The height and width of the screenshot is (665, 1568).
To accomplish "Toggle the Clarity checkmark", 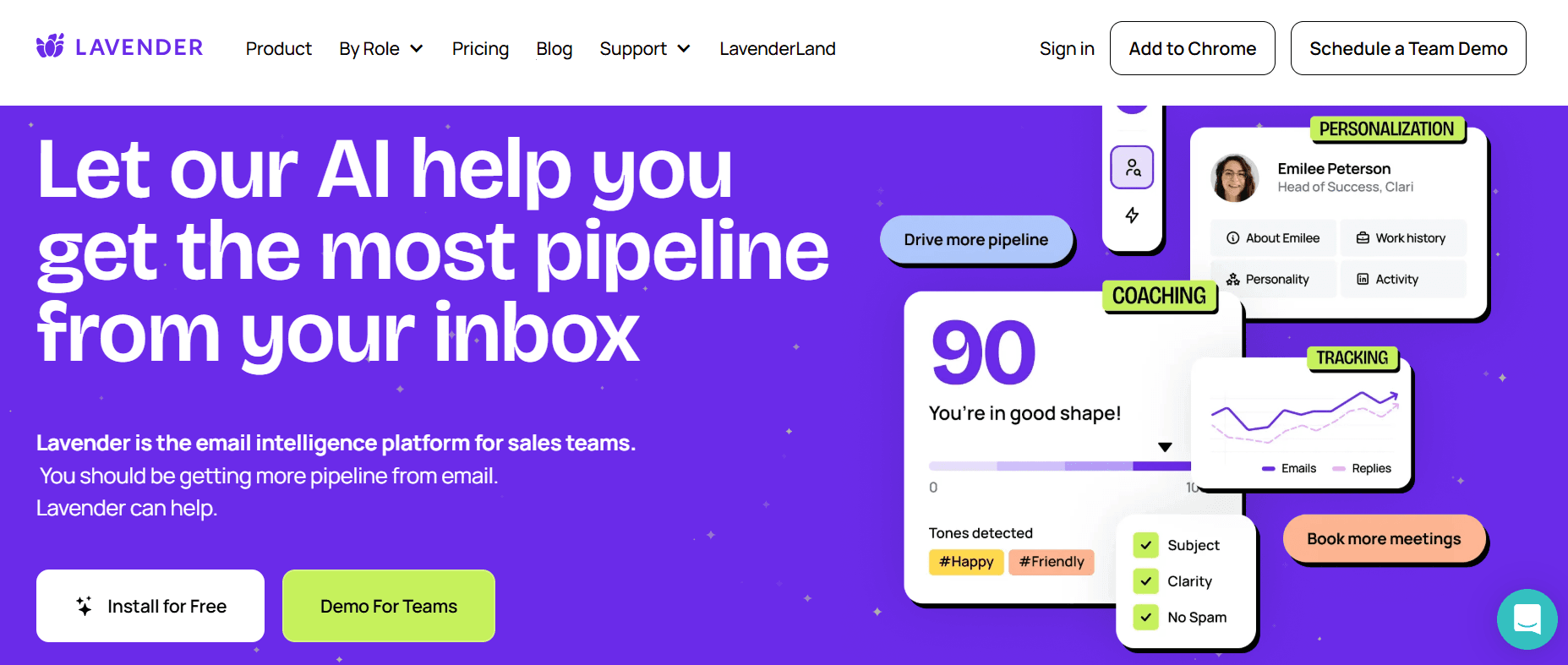I will (1146, 581).
